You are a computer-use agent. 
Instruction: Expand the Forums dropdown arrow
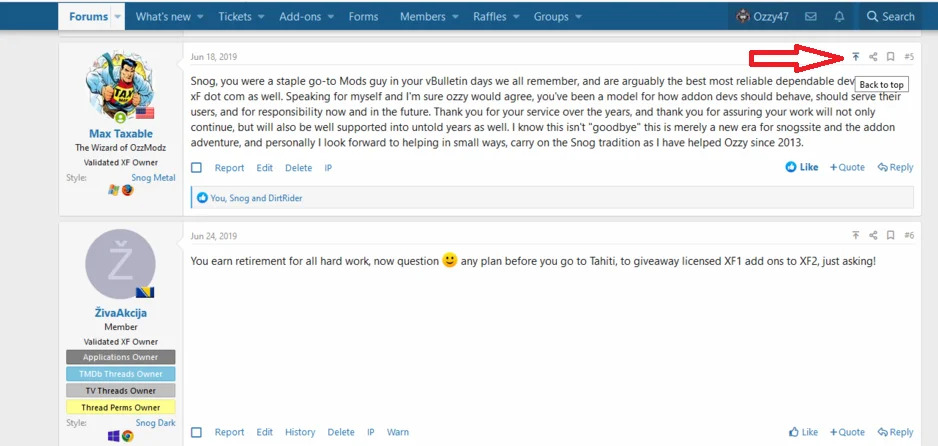(118, 17)
